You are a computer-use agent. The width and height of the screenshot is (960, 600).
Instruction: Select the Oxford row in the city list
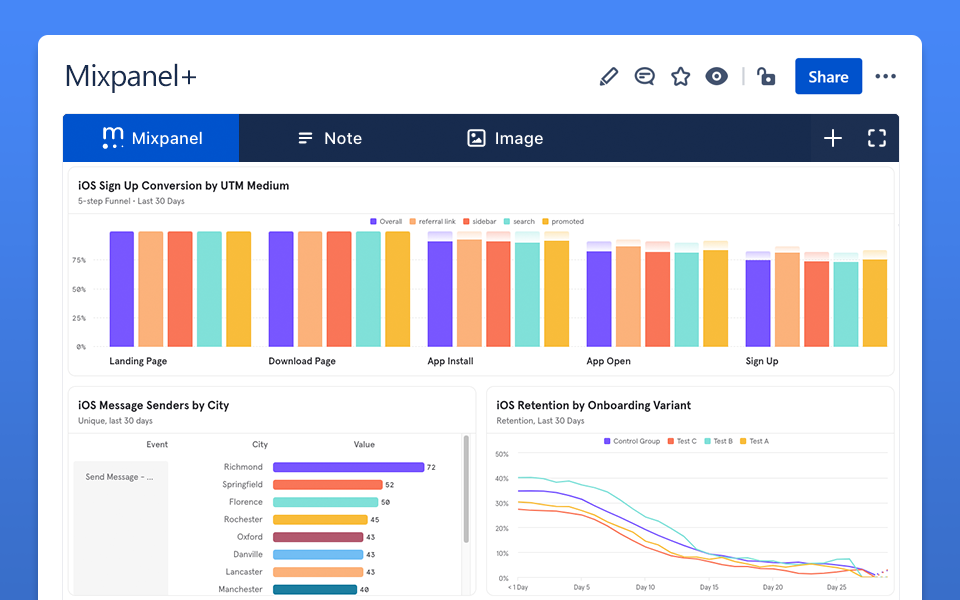(x=298, y=537)
